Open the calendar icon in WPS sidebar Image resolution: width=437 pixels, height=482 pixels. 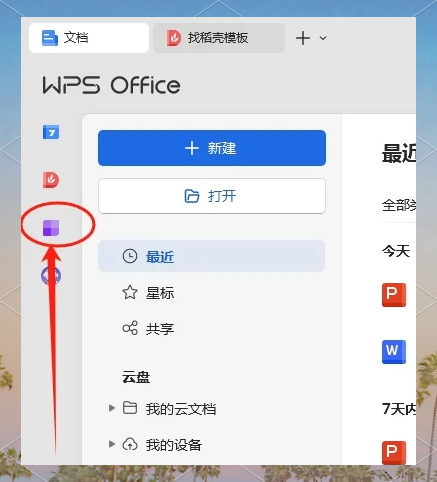51,132
